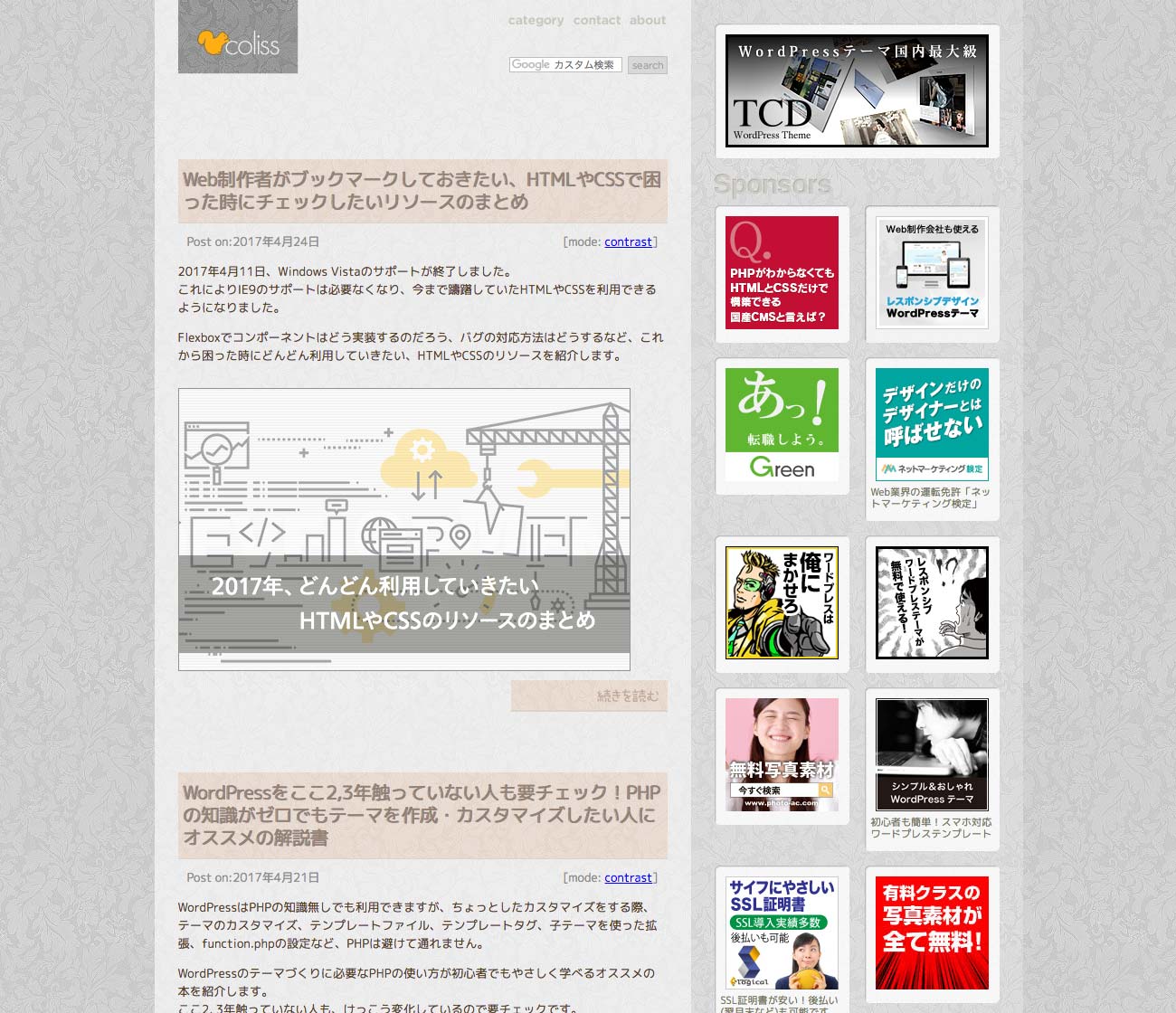This screenshot has width=1176, height=1013.
Task: Click the coliss site logo
Action: click(x=238, y=37)
